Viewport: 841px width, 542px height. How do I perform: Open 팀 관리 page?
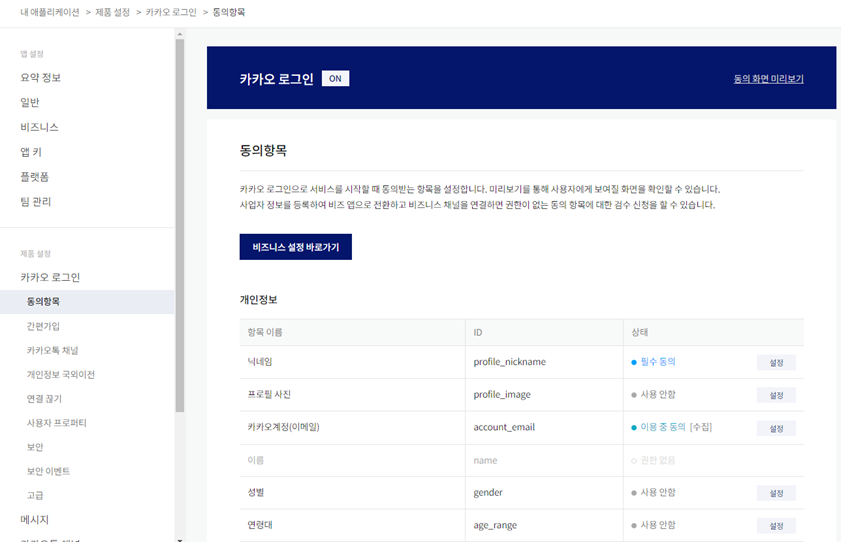click(35, 202)
